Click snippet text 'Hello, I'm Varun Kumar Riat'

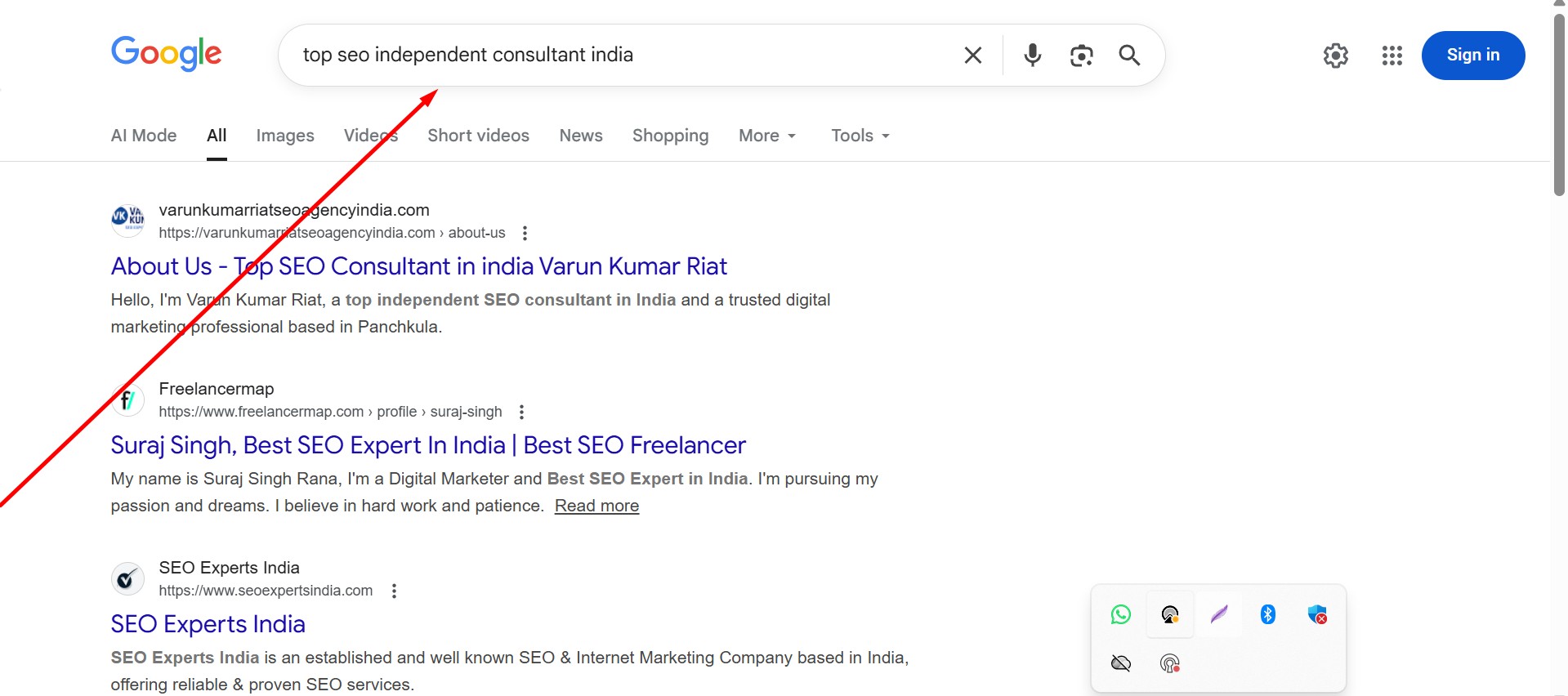click(x=217, y=300)
